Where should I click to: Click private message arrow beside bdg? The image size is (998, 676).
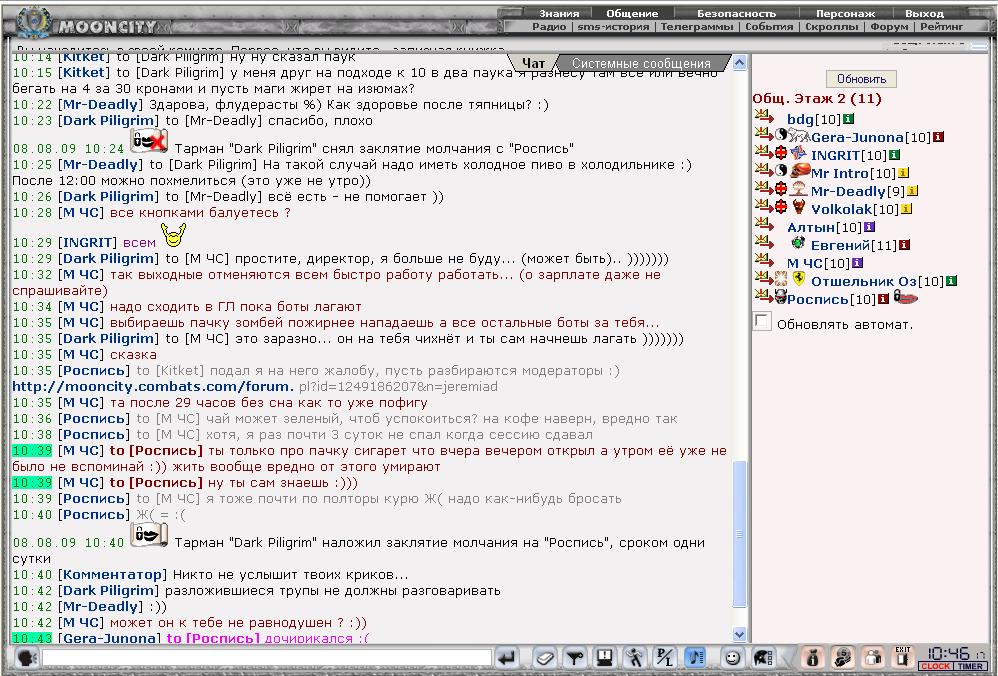pyautogui.click(x=764, y=116)
